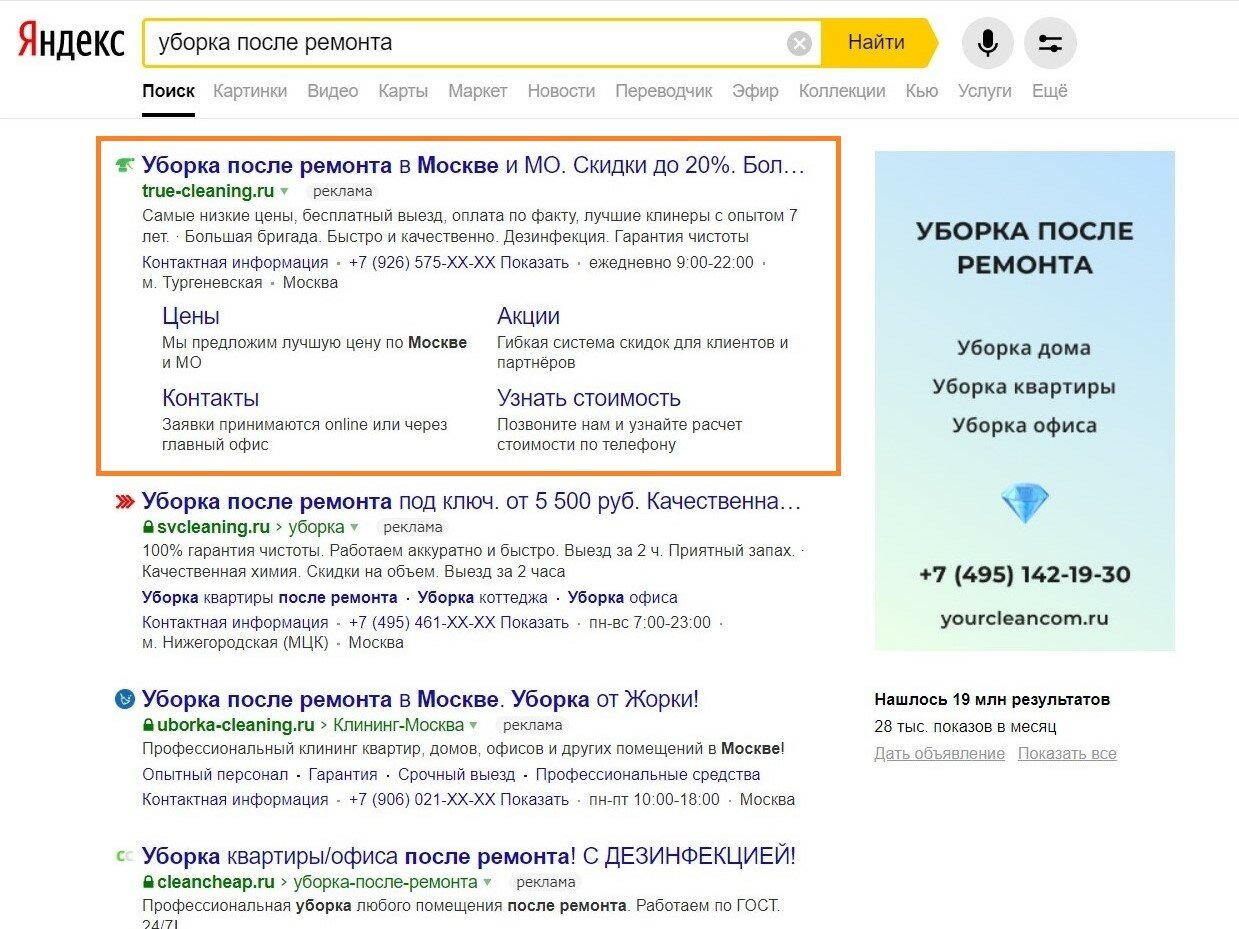Image resolution: width=1239 pixels, height=929 pixels.
Task: Open the Услуги tab
Action: click(985, 91)
